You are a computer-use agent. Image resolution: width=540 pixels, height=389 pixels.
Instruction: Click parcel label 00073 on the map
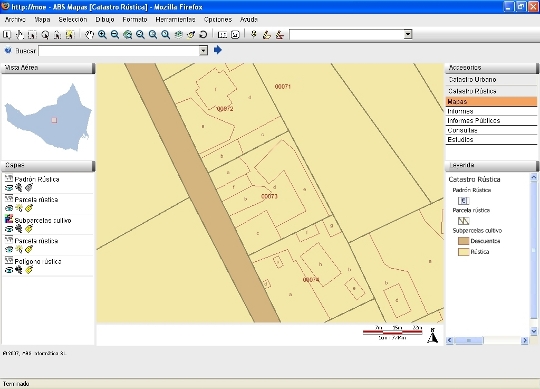[x=269, y=196]
